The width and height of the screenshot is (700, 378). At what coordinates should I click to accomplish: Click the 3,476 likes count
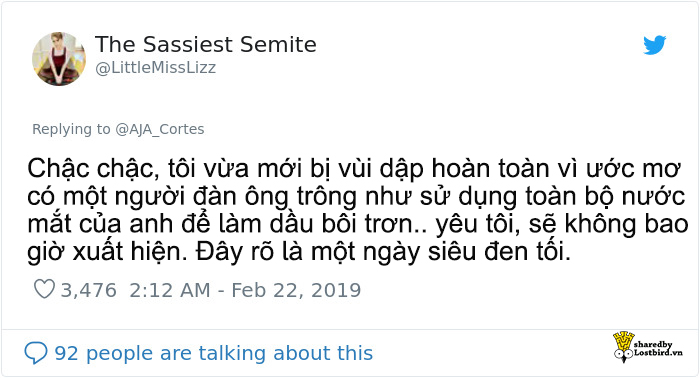(x=88, y=290)
